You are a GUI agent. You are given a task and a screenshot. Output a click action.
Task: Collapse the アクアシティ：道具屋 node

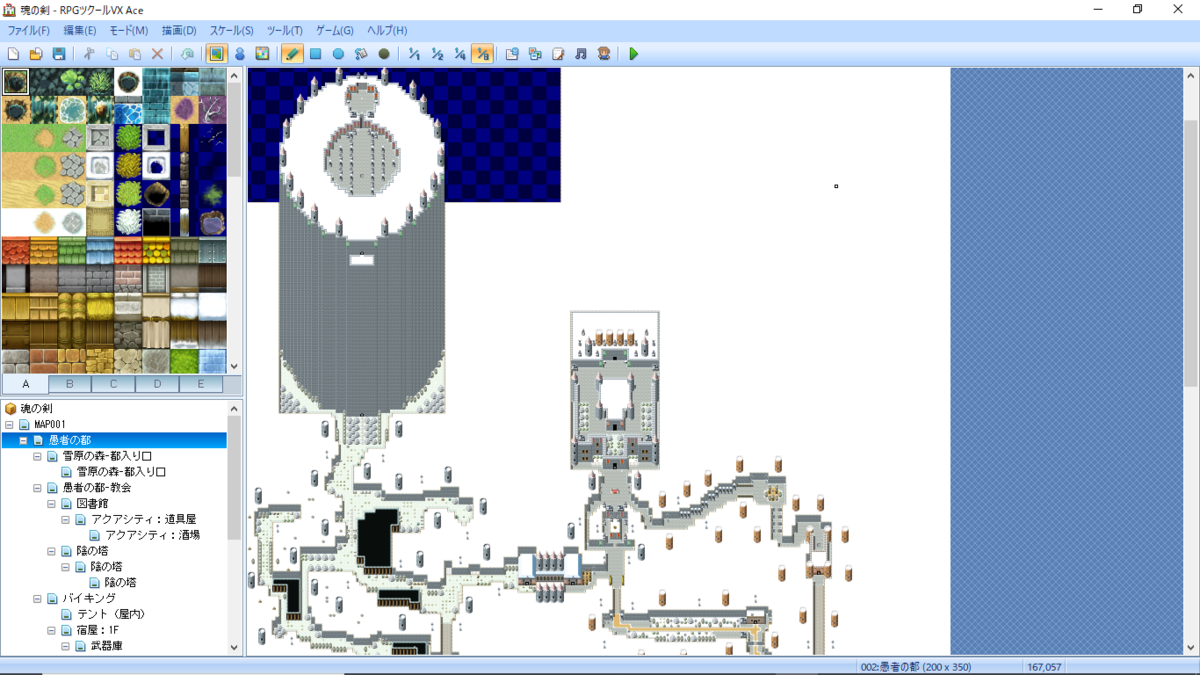tap(65, 519)
